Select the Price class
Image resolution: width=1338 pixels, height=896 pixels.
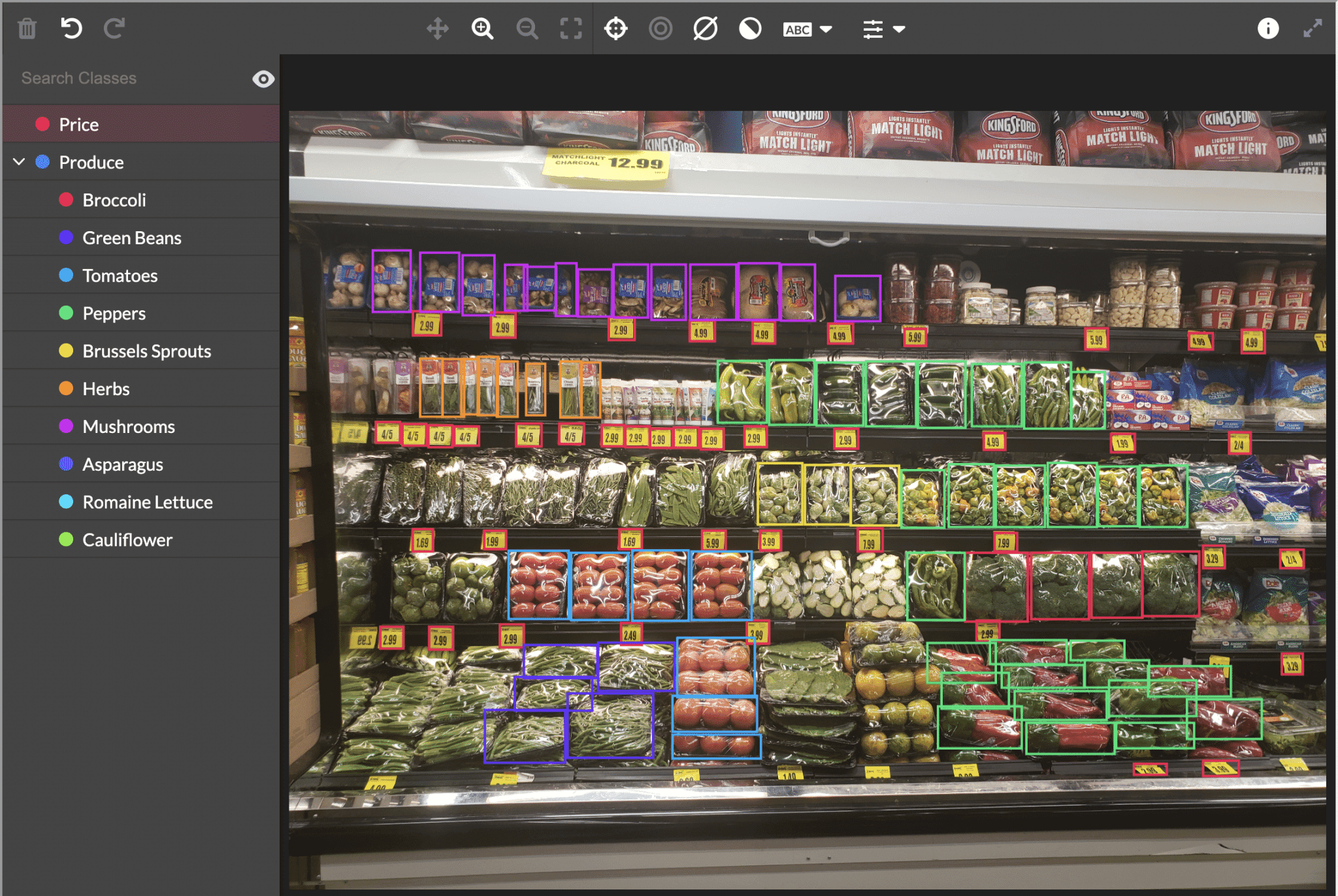[79, 125]
